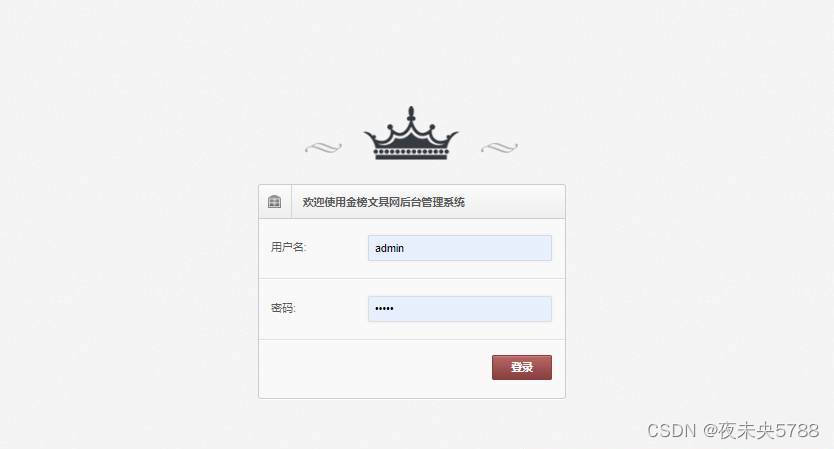Click the building icon in the panel header
This screenshot has width=834, height=449.
click(x=274, y=202)
